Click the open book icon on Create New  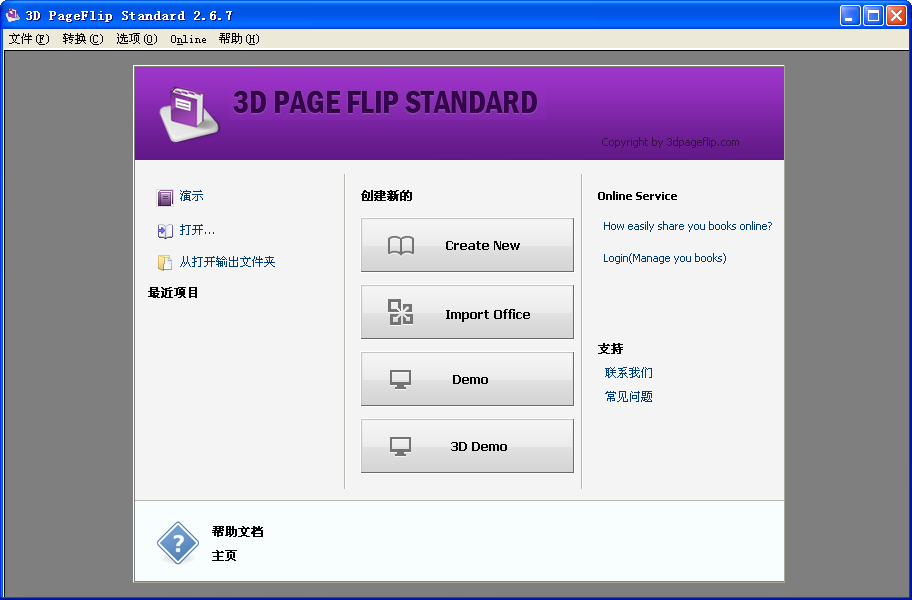coord(401,245)
